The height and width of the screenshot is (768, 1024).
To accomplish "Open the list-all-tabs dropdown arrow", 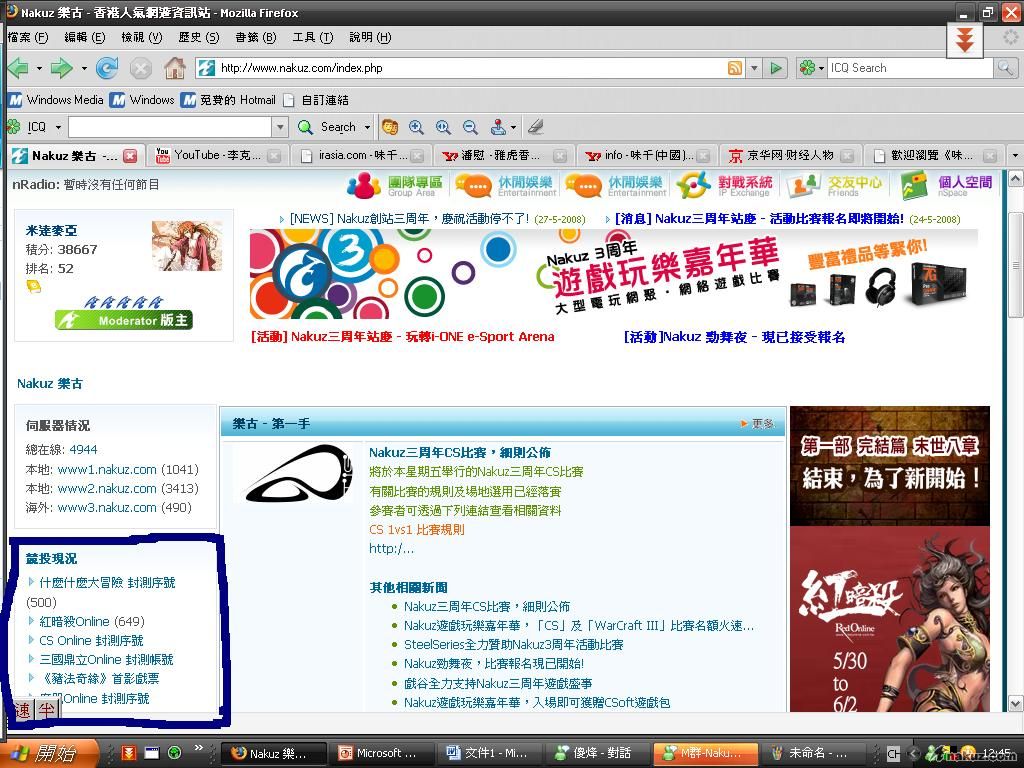I will pos(1014,156).
